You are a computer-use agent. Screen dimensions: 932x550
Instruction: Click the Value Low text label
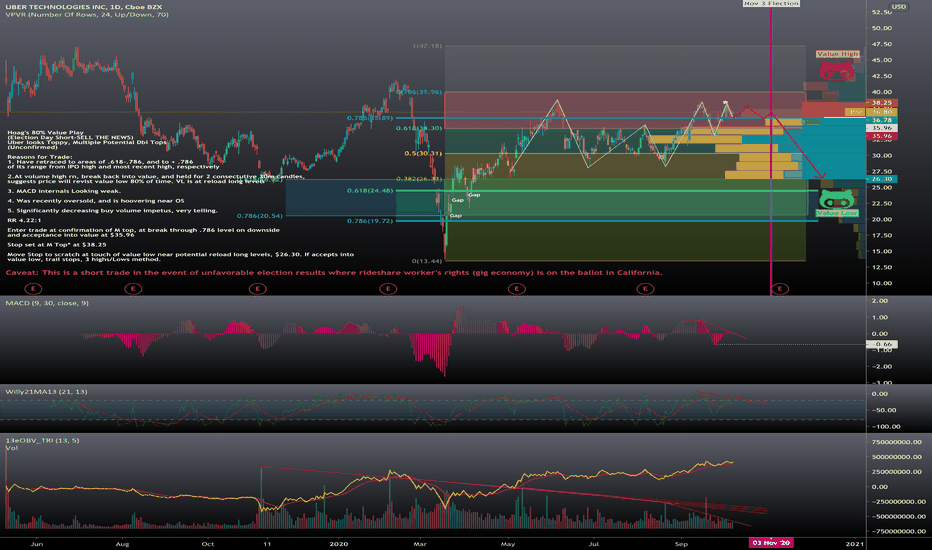(837, 213)
